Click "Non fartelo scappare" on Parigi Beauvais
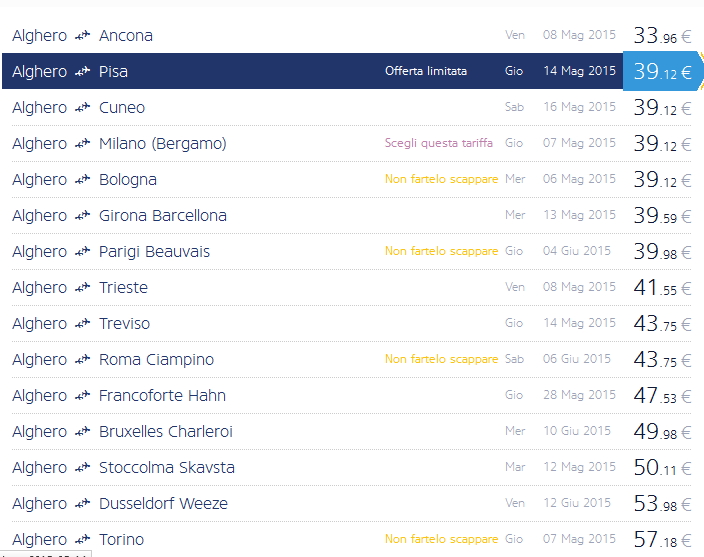This screenshot has width=704, height=557. pyautogui.click(x=441, y=251)
